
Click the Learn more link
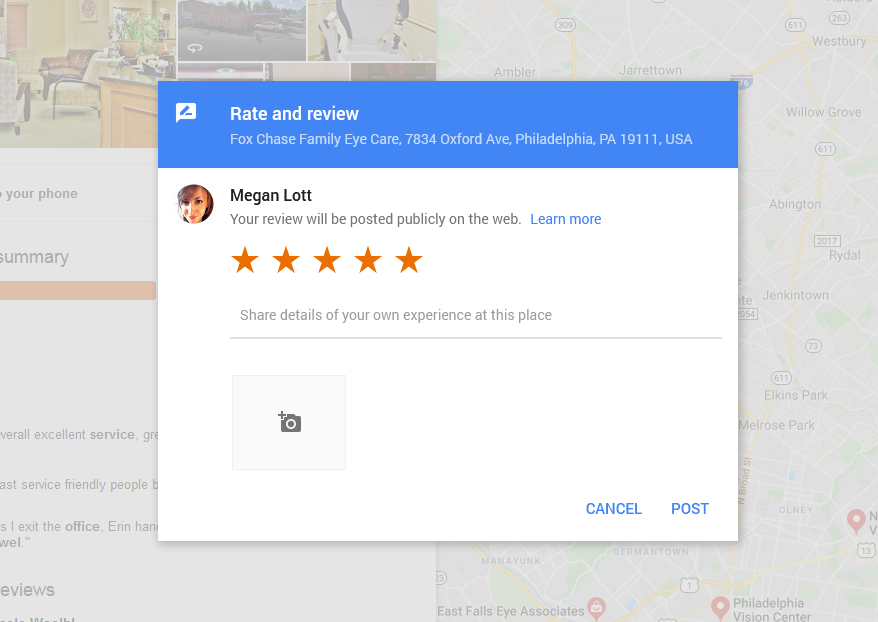click(566, 219)
